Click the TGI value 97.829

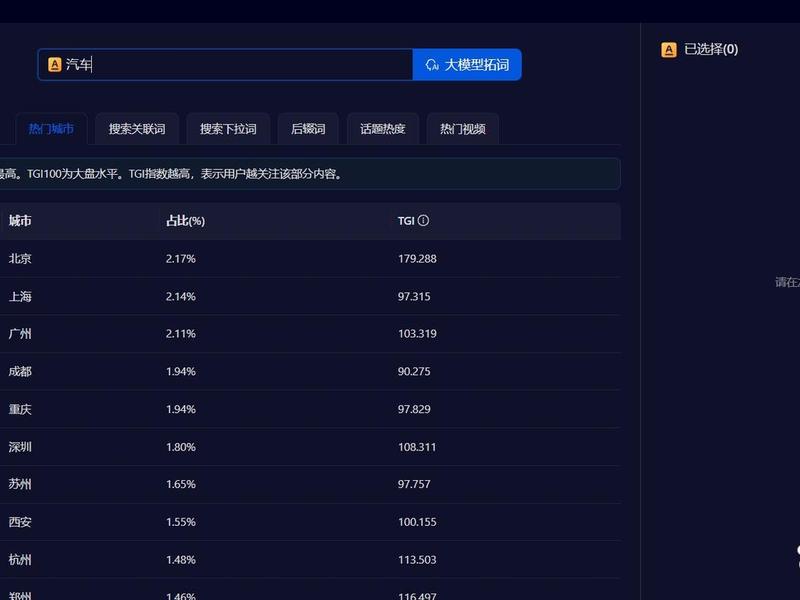click(x=414, y=409)
